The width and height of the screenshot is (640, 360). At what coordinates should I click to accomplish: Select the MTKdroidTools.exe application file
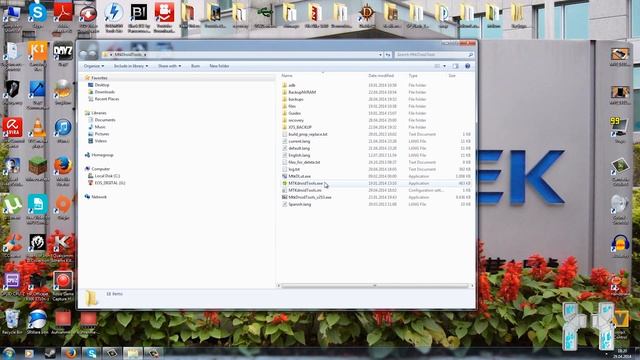(x=305, y=183)
